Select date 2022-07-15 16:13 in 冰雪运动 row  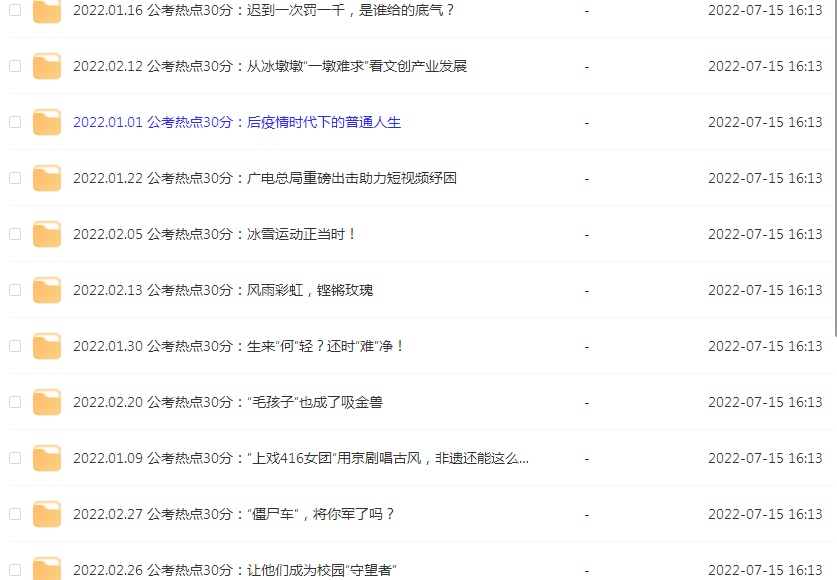(x=765, y=234)
